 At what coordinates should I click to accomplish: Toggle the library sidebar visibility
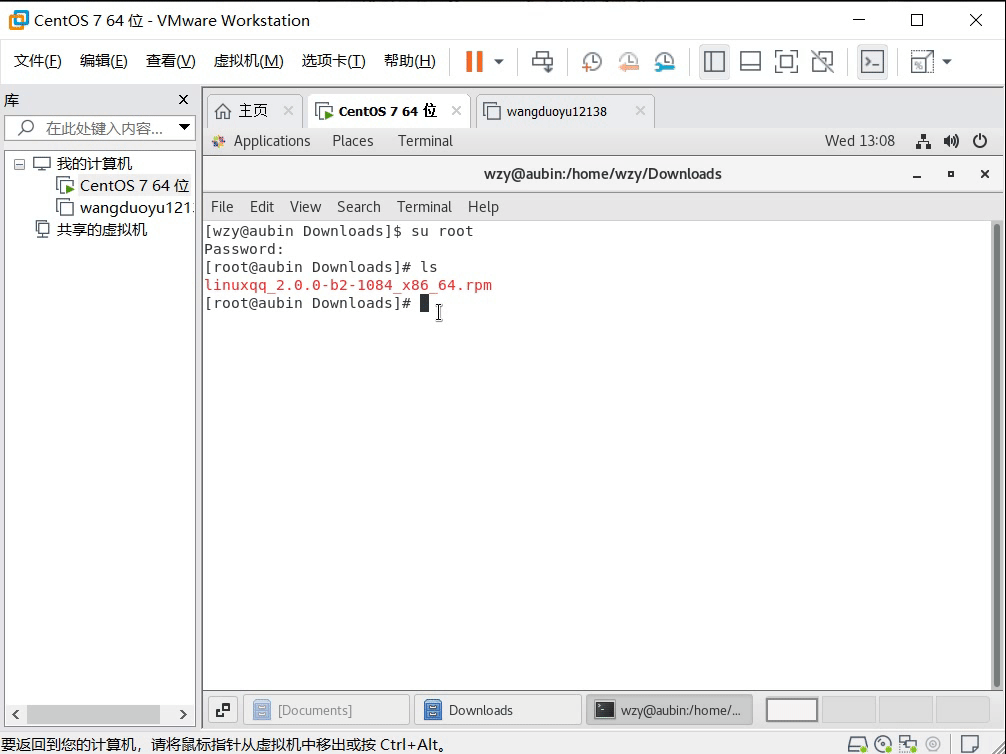point(714,61)
